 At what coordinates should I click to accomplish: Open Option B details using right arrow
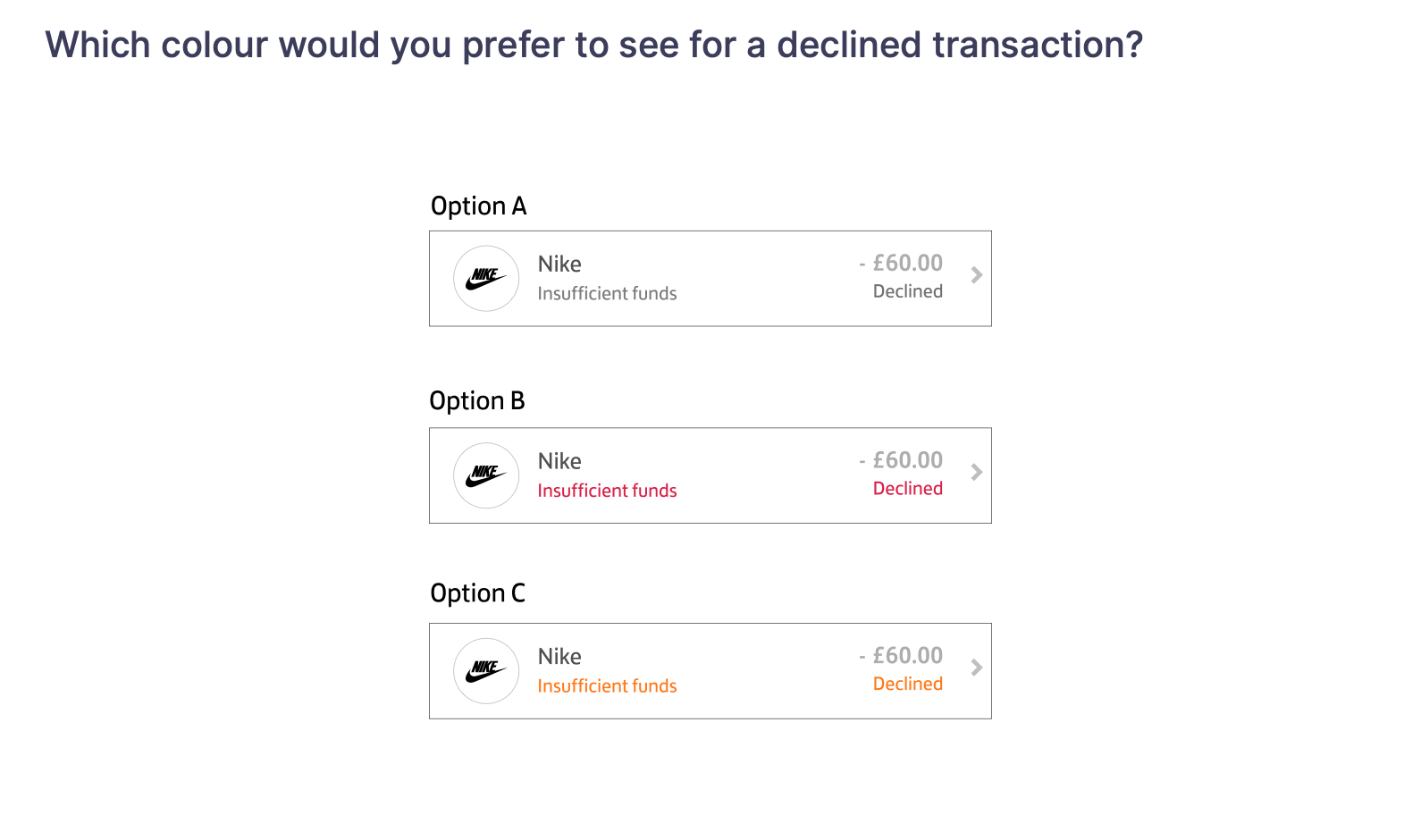(x=976, y=474)
